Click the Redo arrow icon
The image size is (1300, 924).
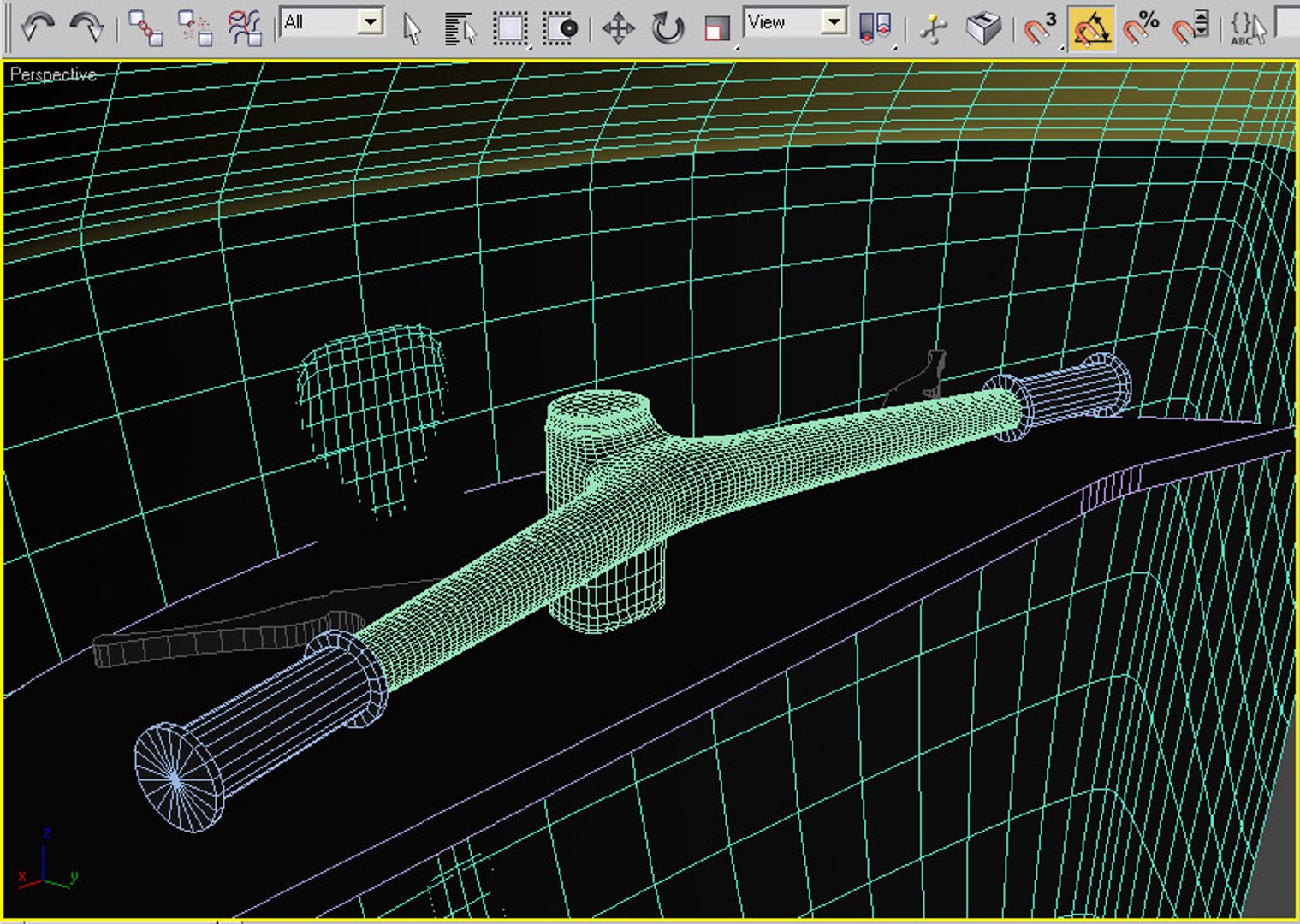(x=86, y=28)
